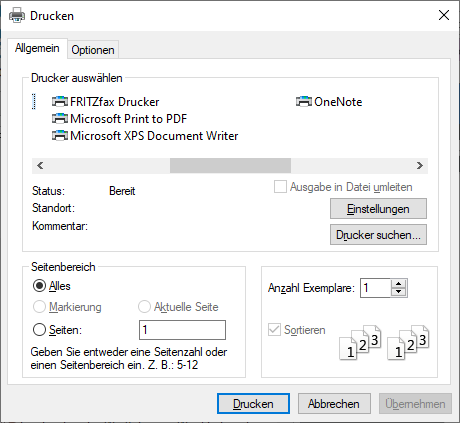Switch to the Optionen tab

(93, 50)
